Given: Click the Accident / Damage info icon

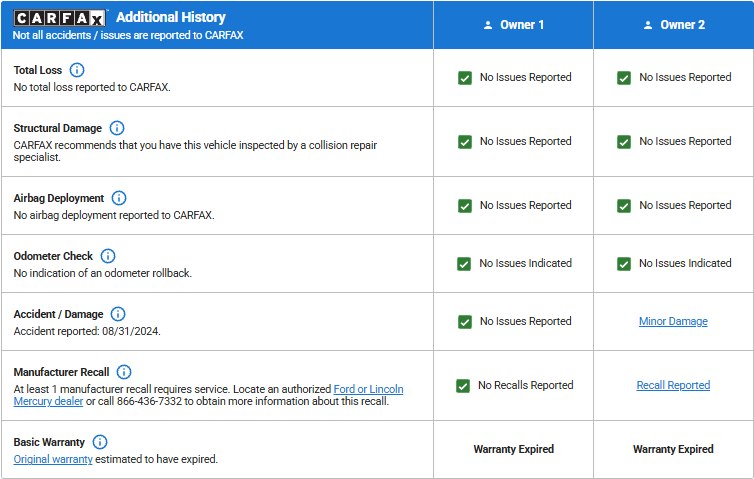Looking at the screenshot, I should 118,314.
